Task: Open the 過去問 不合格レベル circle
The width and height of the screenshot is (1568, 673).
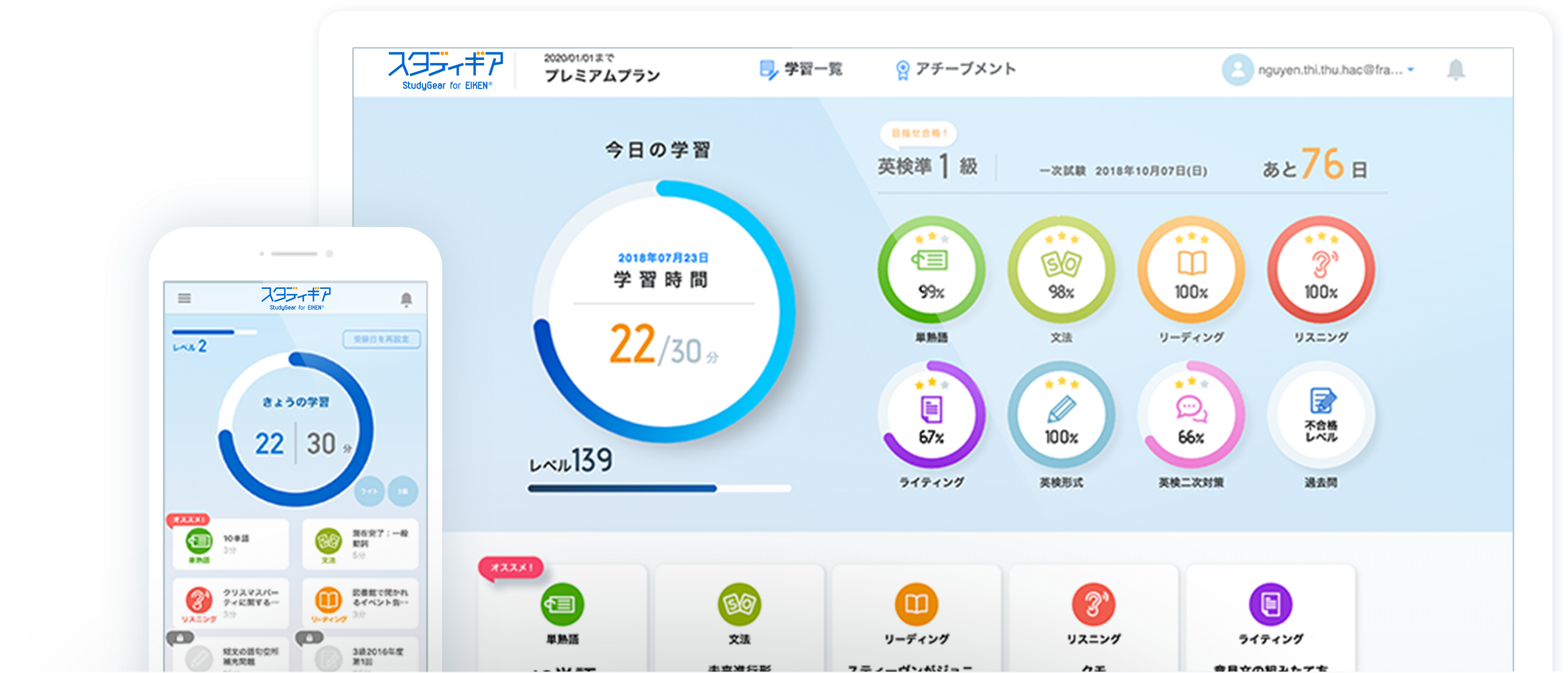Action: pos(1321,415)
